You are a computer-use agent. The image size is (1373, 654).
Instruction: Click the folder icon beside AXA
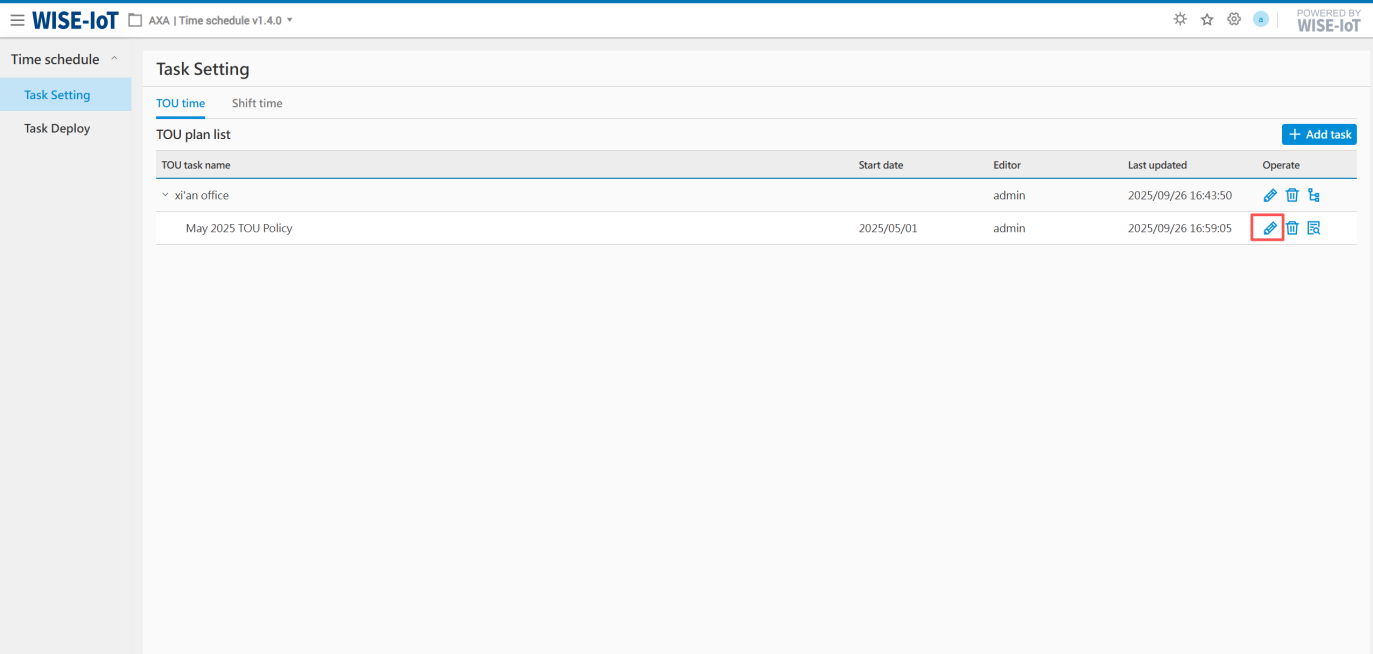click(135, 20)
